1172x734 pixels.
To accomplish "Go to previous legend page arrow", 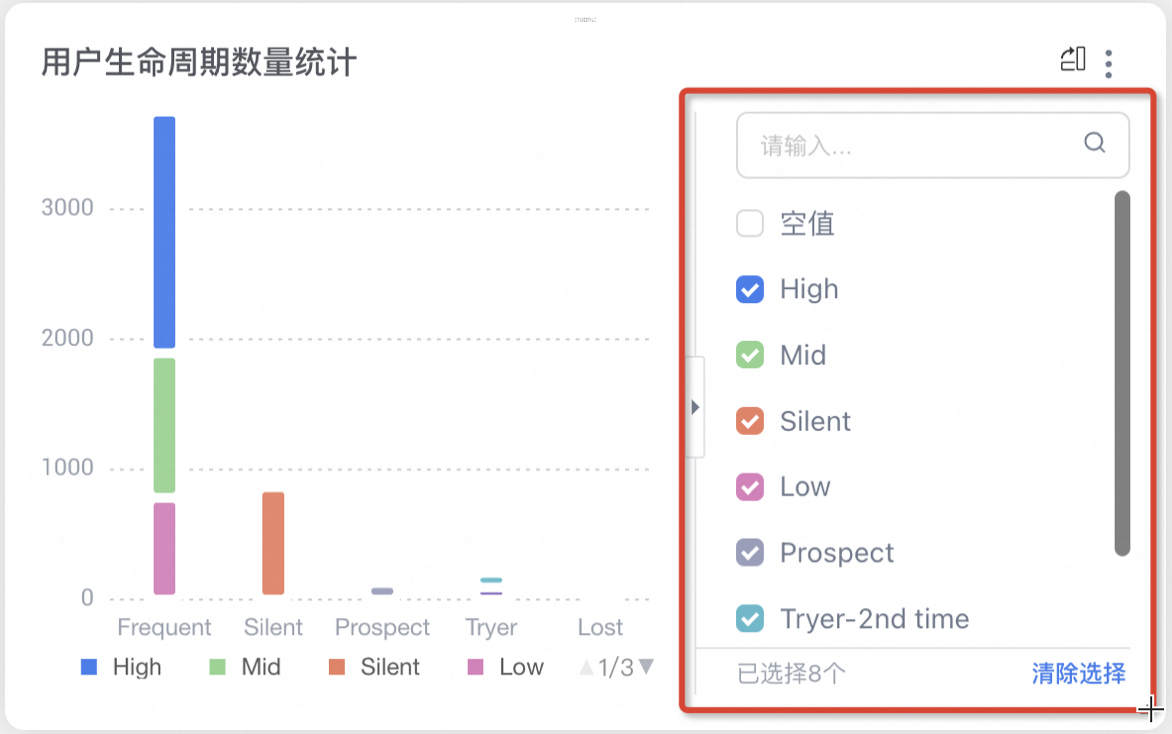I will coord(587,667).
